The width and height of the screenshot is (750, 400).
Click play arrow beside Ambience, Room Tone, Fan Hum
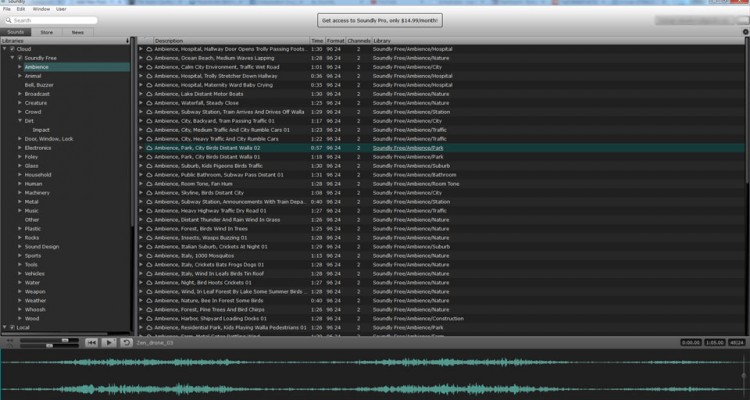click(x=141, y=184)
